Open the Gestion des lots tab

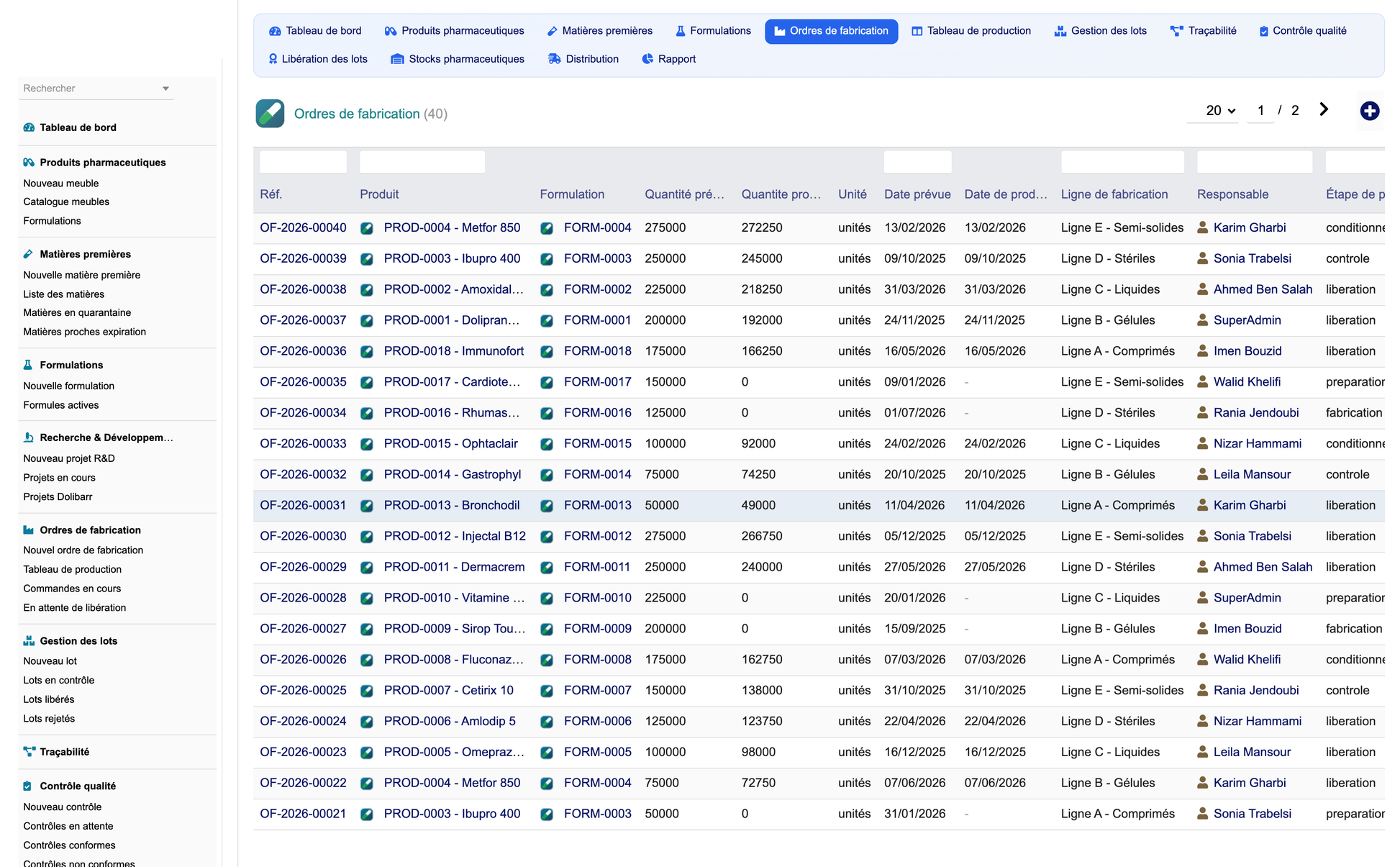[1101, 31]
